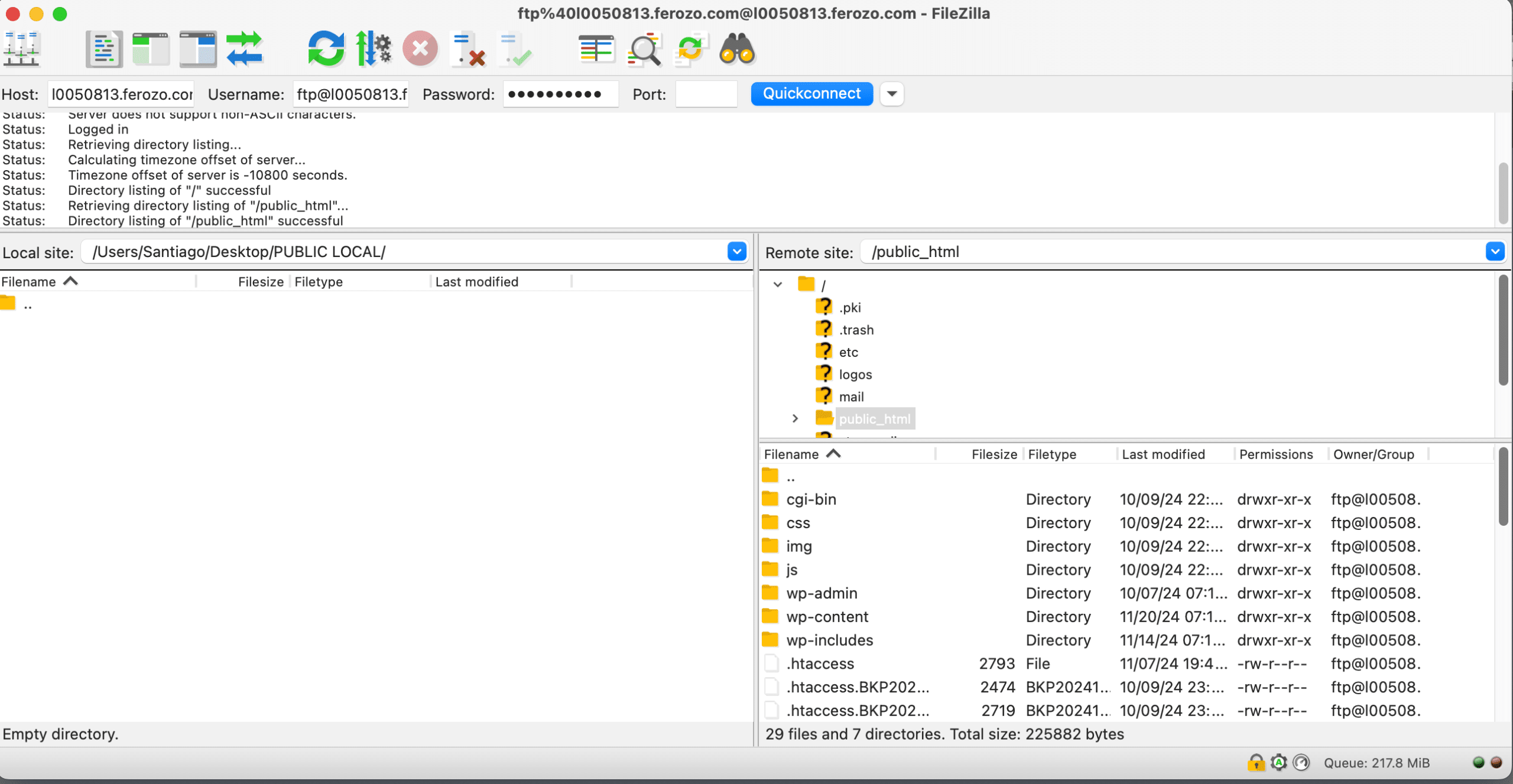The image size is (1513, 784).
Task: Toggle message log display
Action: coord(104,49)
